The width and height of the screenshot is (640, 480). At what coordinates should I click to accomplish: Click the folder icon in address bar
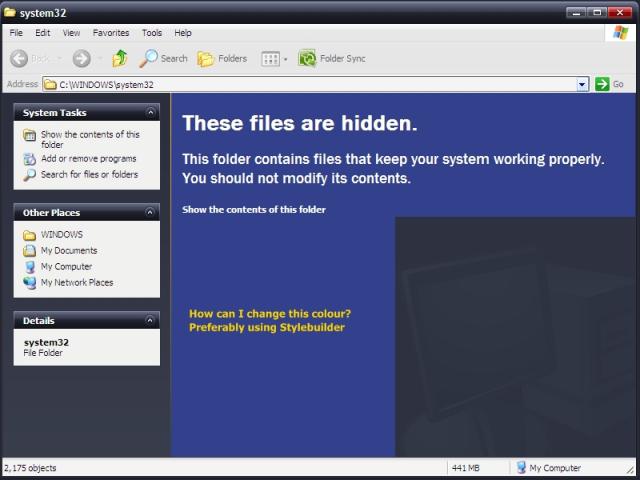50,84
